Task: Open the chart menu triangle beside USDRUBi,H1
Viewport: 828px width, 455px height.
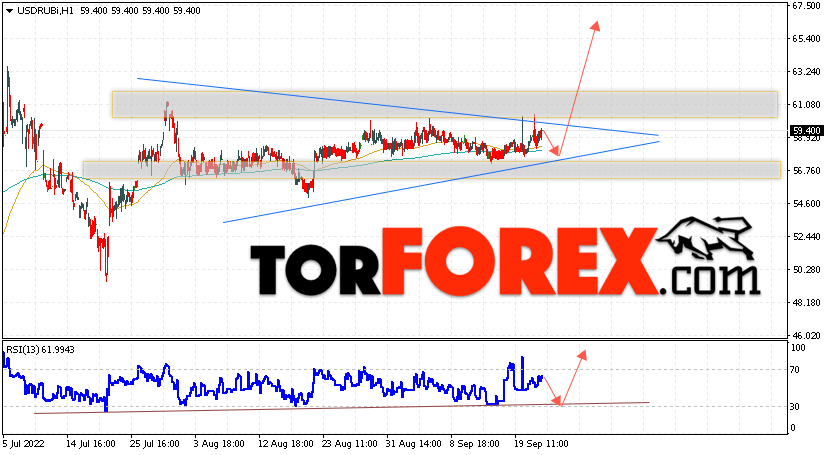Action: (x=10, y=11)
